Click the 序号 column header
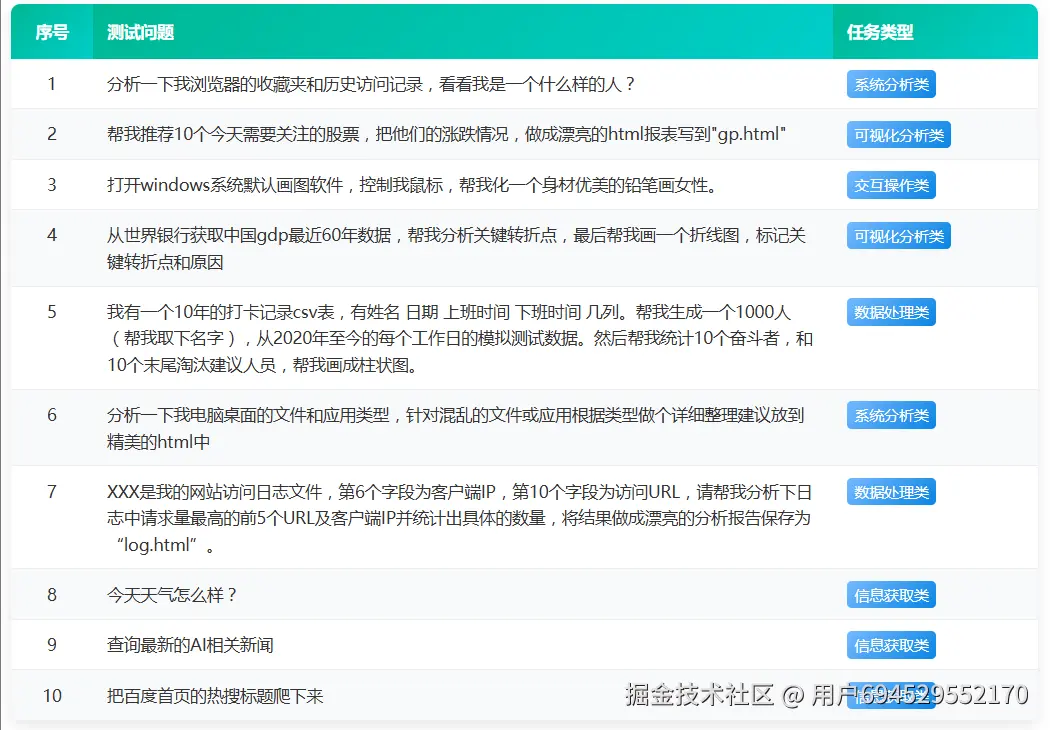 pyautogui.click(x=52, y=32)
